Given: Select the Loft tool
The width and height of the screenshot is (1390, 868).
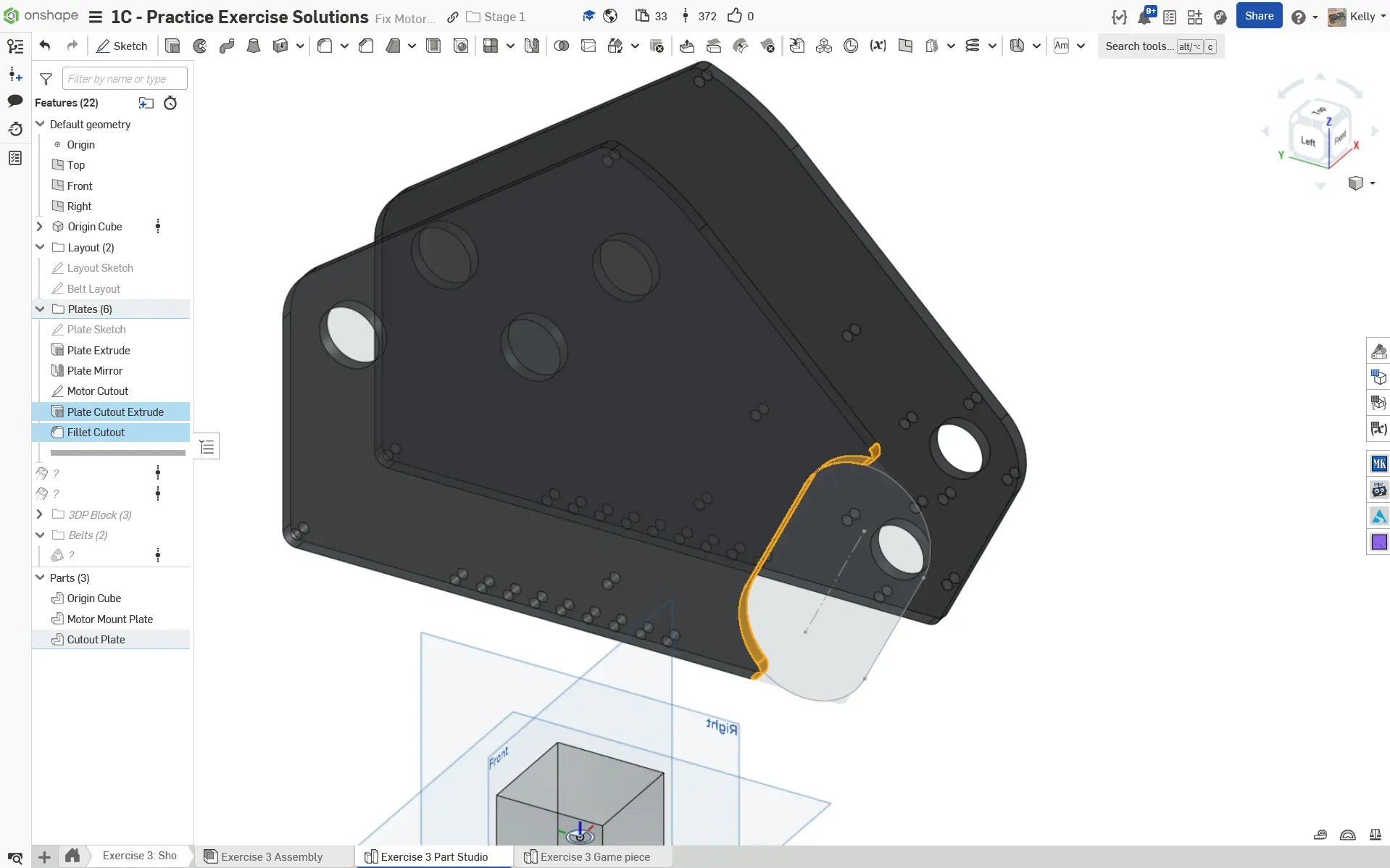Looking at the screenshot, I should point(254,46).
